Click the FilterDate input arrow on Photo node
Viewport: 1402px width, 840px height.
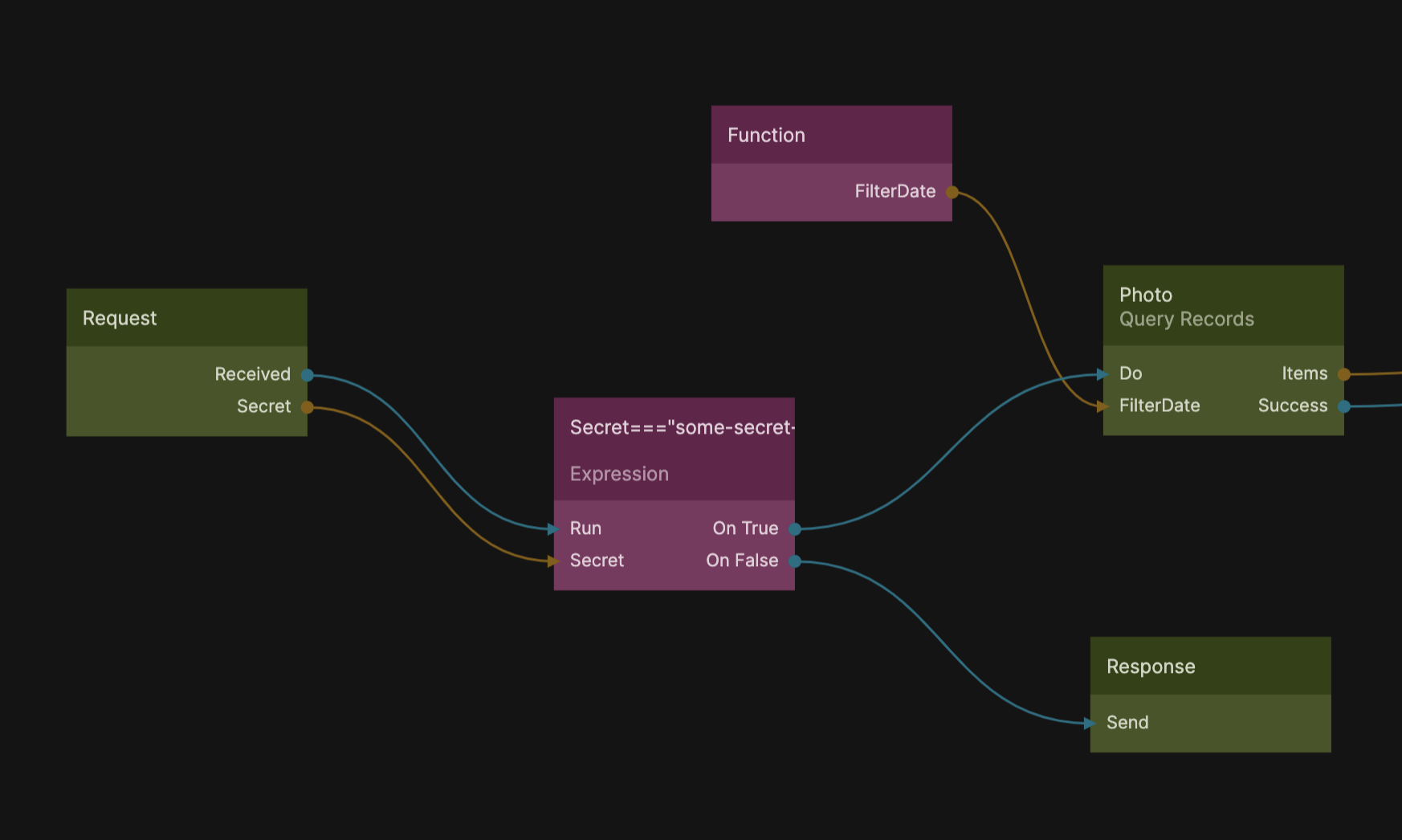[1103, 406]
